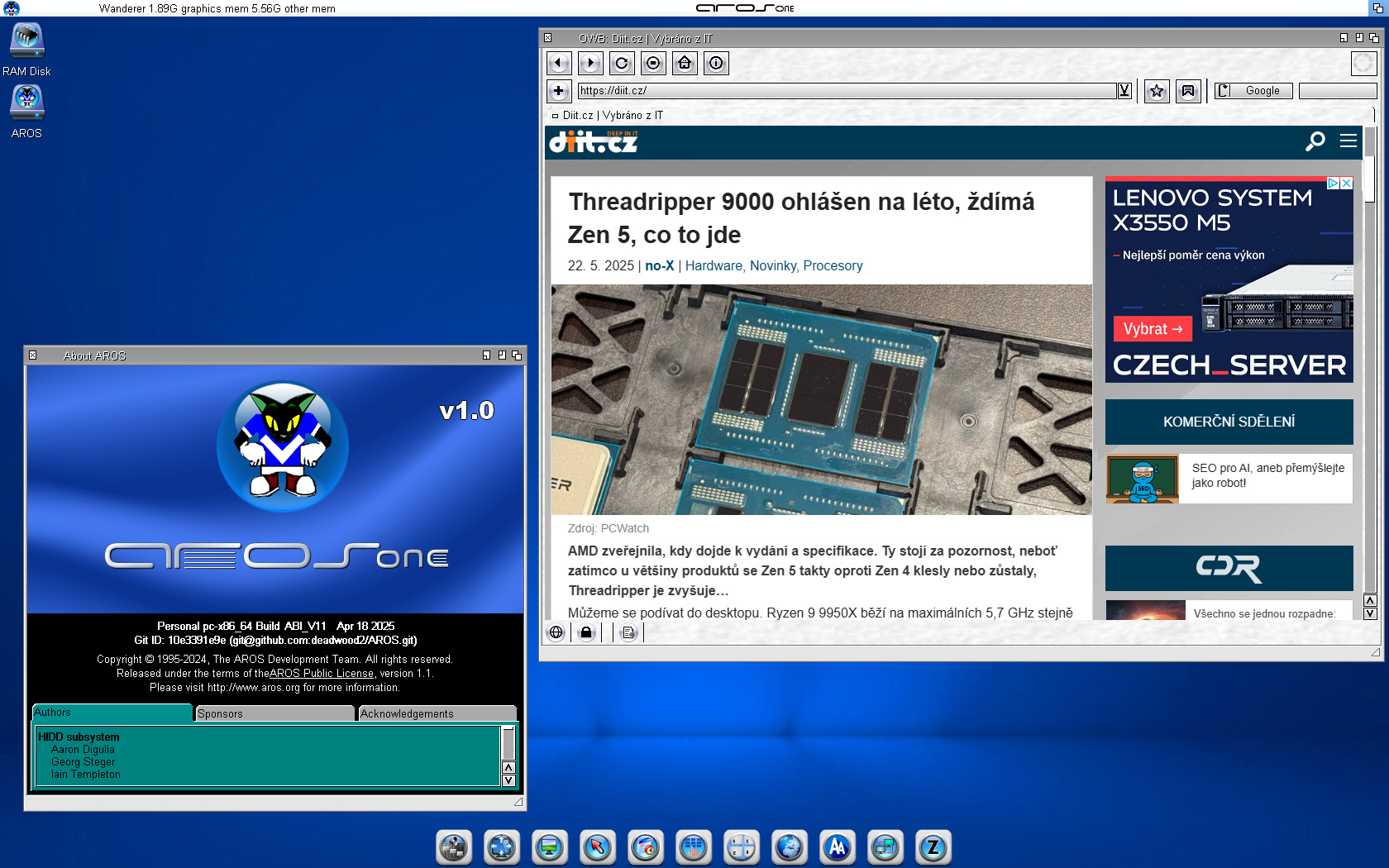Select the Diit.cz | Vybráno z IT tab
Image resolution: width=1389 pixels, height=868 pixels.
613,116
